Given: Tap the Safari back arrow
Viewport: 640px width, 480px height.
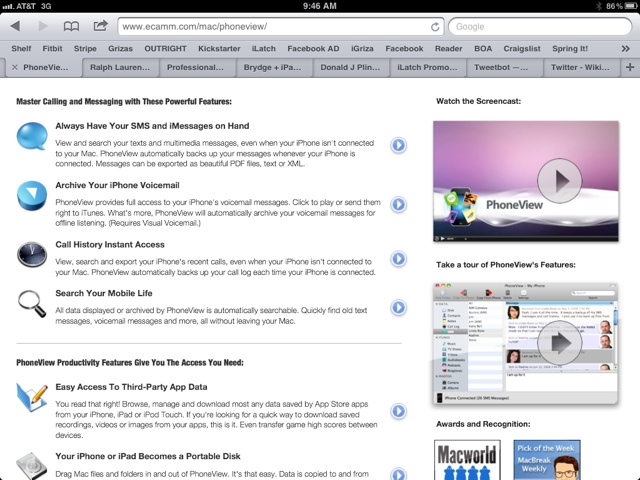Looking at the screenshot, I should pyautogui.click(x=16, y=27).
